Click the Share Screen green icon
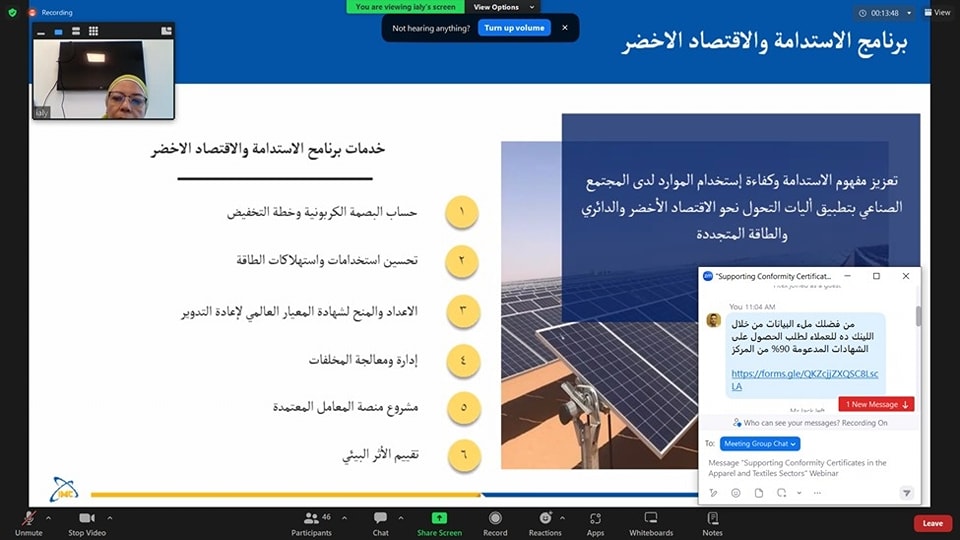This screenshot has width=960, height=540. (x=439, y=518)
